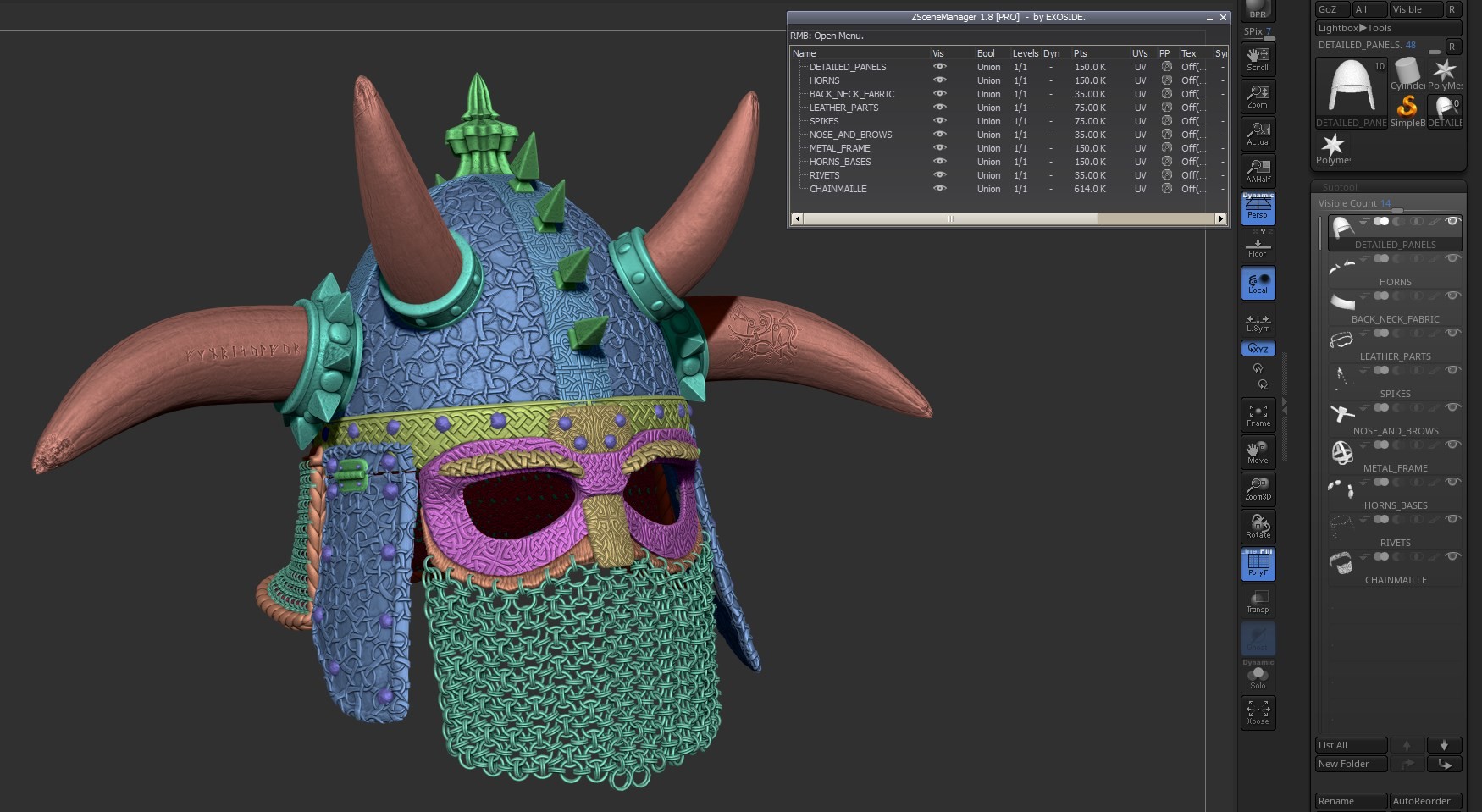Select the SimpleBrush tool thumbnail
Screen dimensions: 1482x812
coord(1407,106)
